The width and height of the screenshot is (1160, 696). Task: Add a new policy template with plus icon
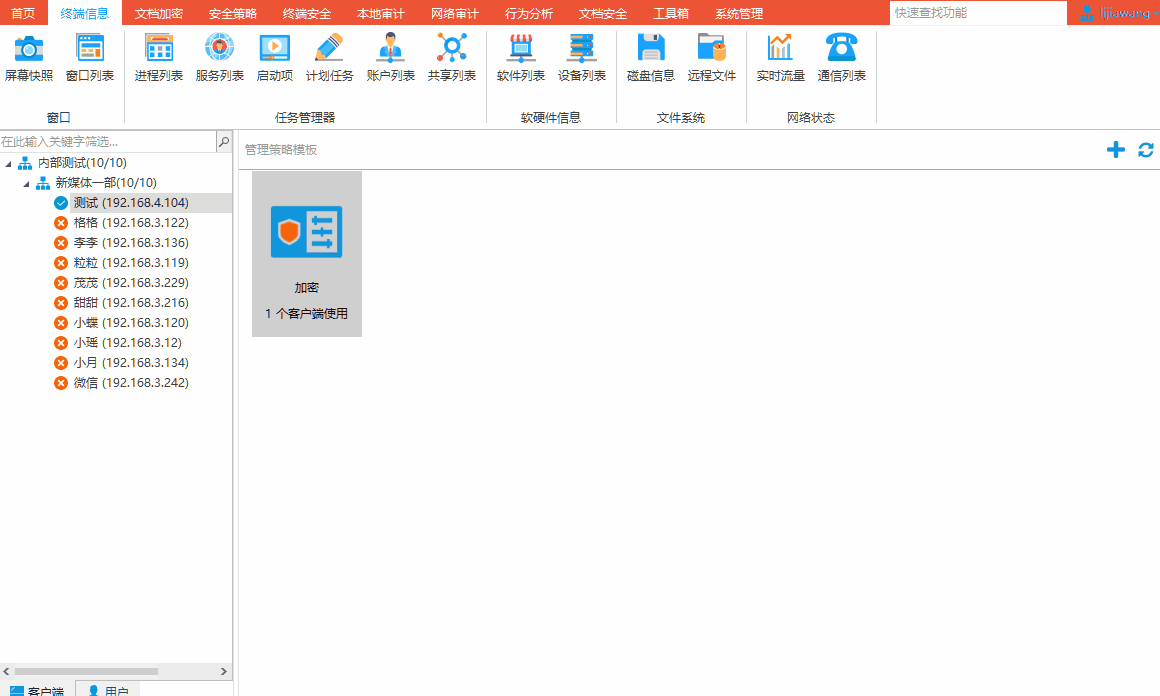click(x=1116, y=150)
